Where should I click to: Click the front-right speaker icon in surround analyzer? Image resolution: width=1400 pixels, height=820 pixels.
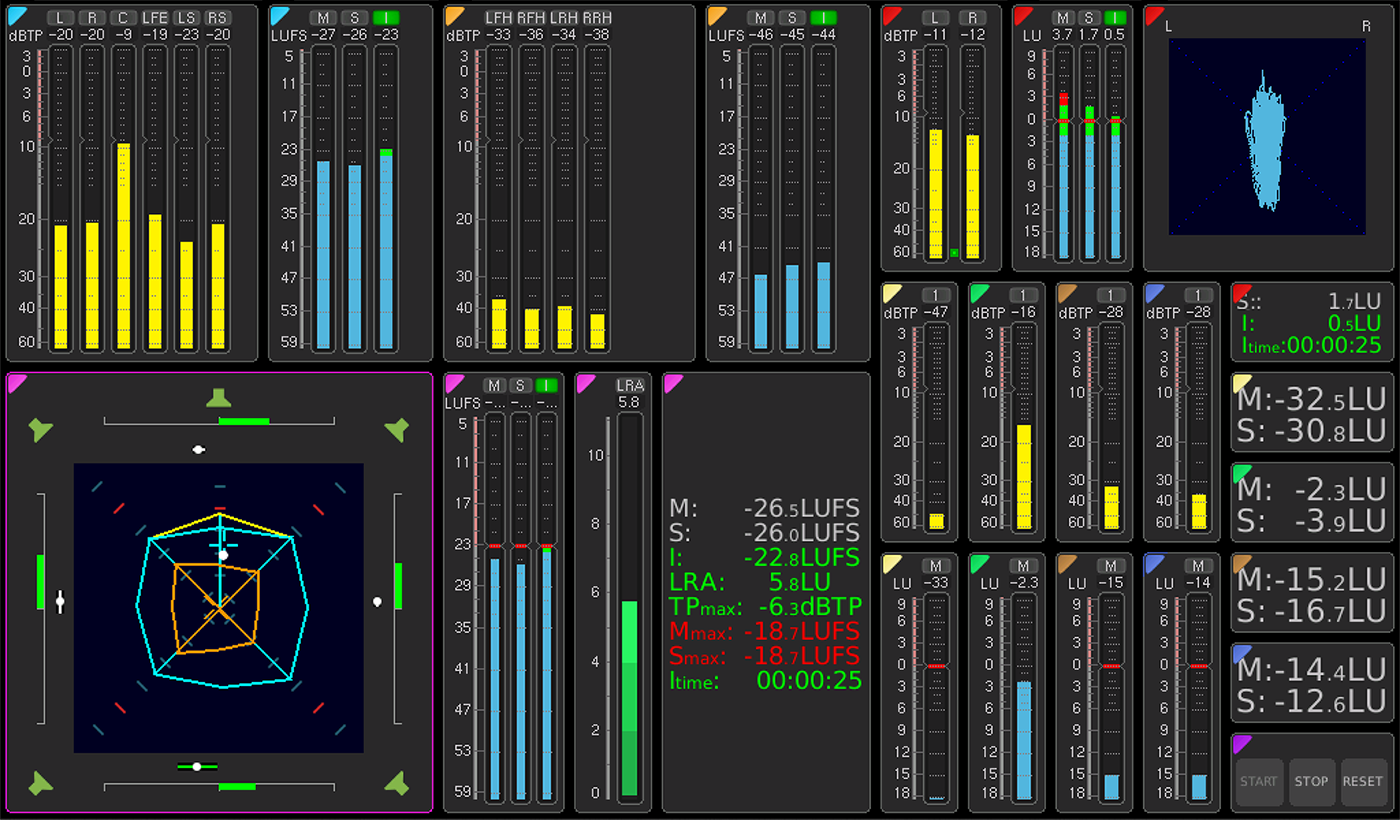pyautogui.click(x=396, y=430)
